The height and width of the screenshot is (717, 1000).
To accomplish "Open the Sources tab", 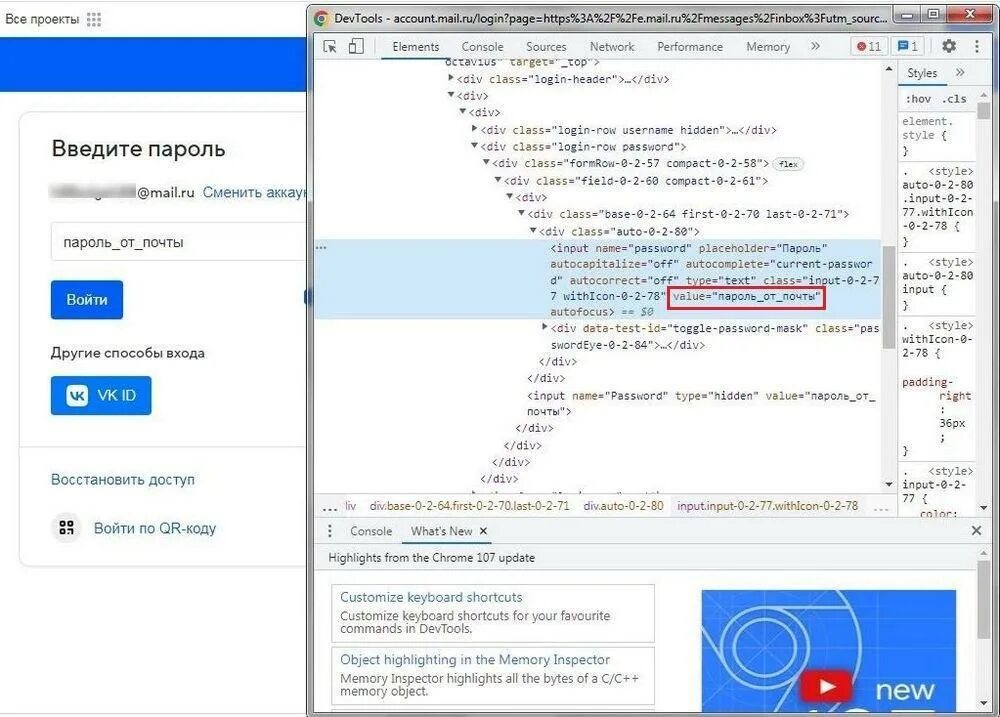I will pyautogui.click(x=546, y=47).
